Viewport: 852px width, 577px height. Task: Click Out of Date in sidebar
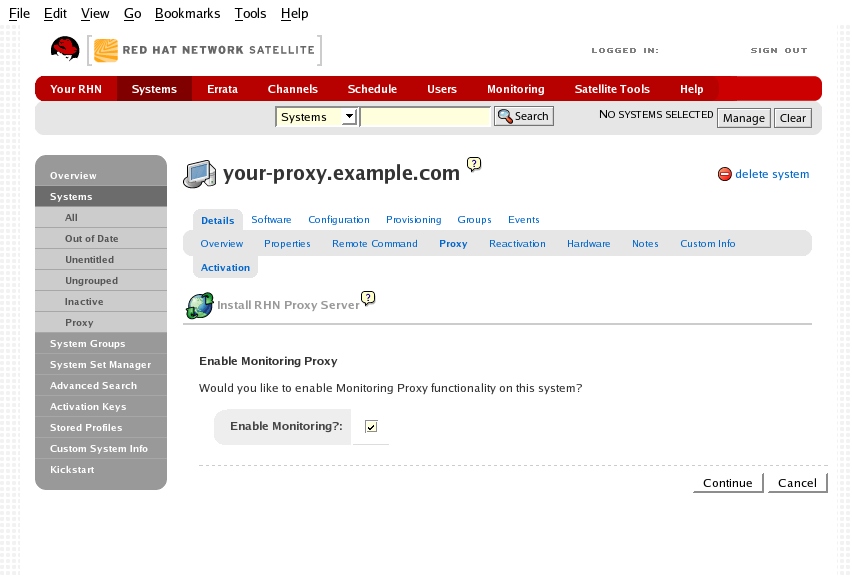[x=101, y=239]
